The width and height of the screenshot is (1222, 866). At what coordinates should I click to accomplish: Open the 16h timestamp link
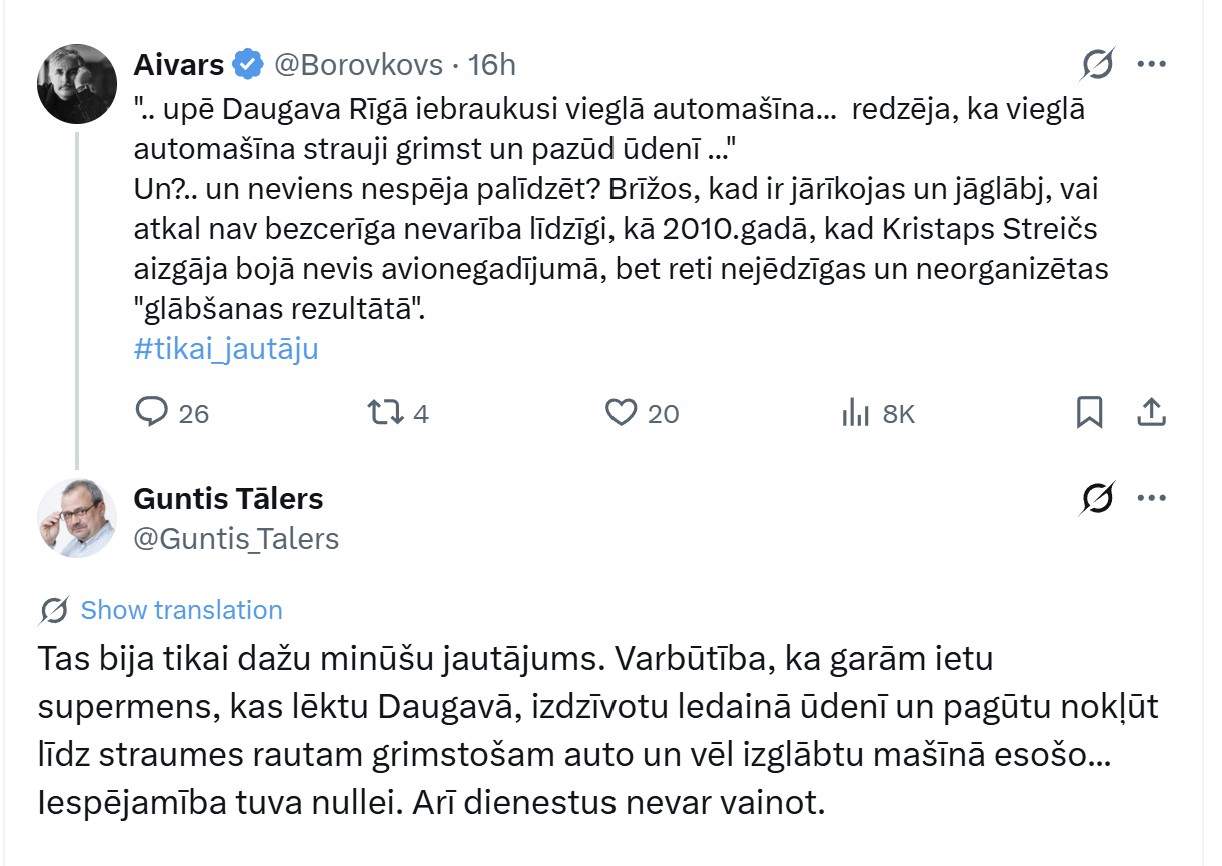[492, 65]
